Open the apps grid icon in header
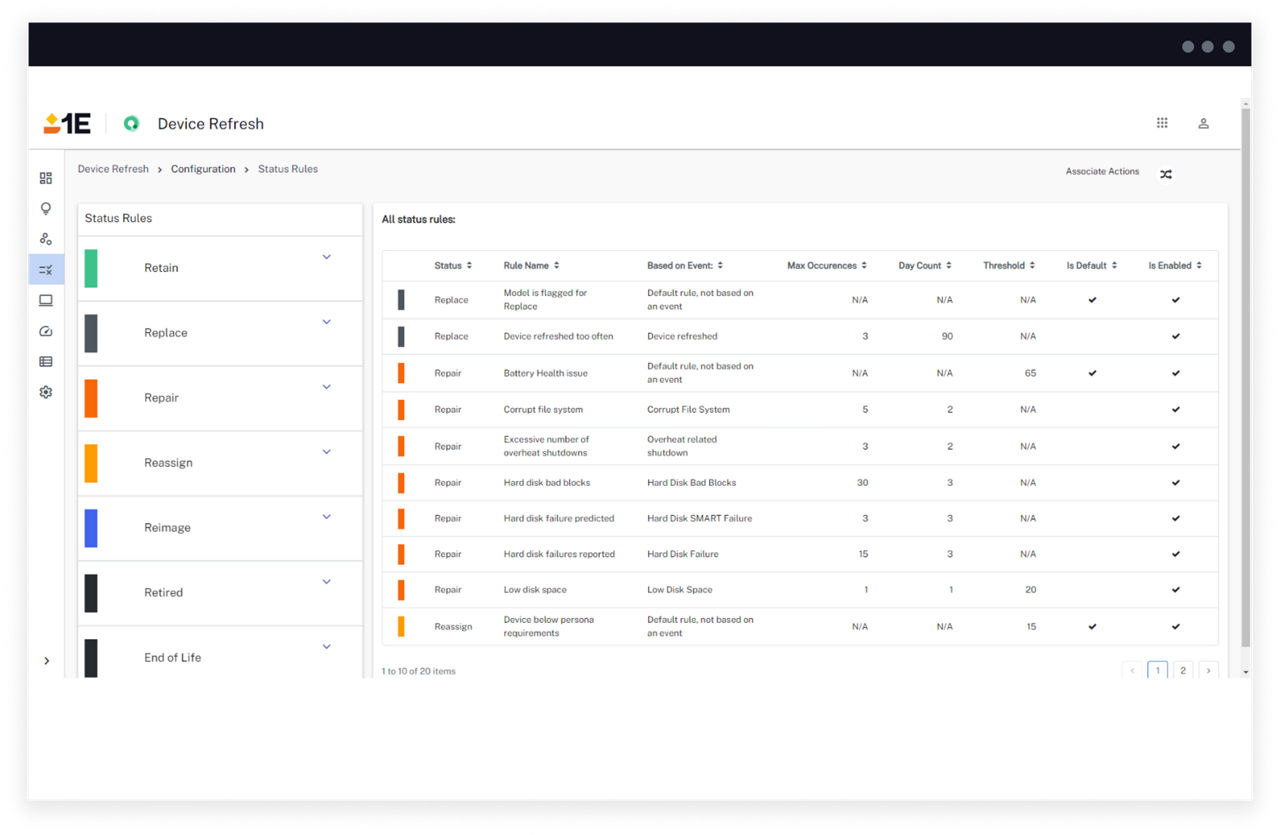1280x835 pixels. point(1162,123)
